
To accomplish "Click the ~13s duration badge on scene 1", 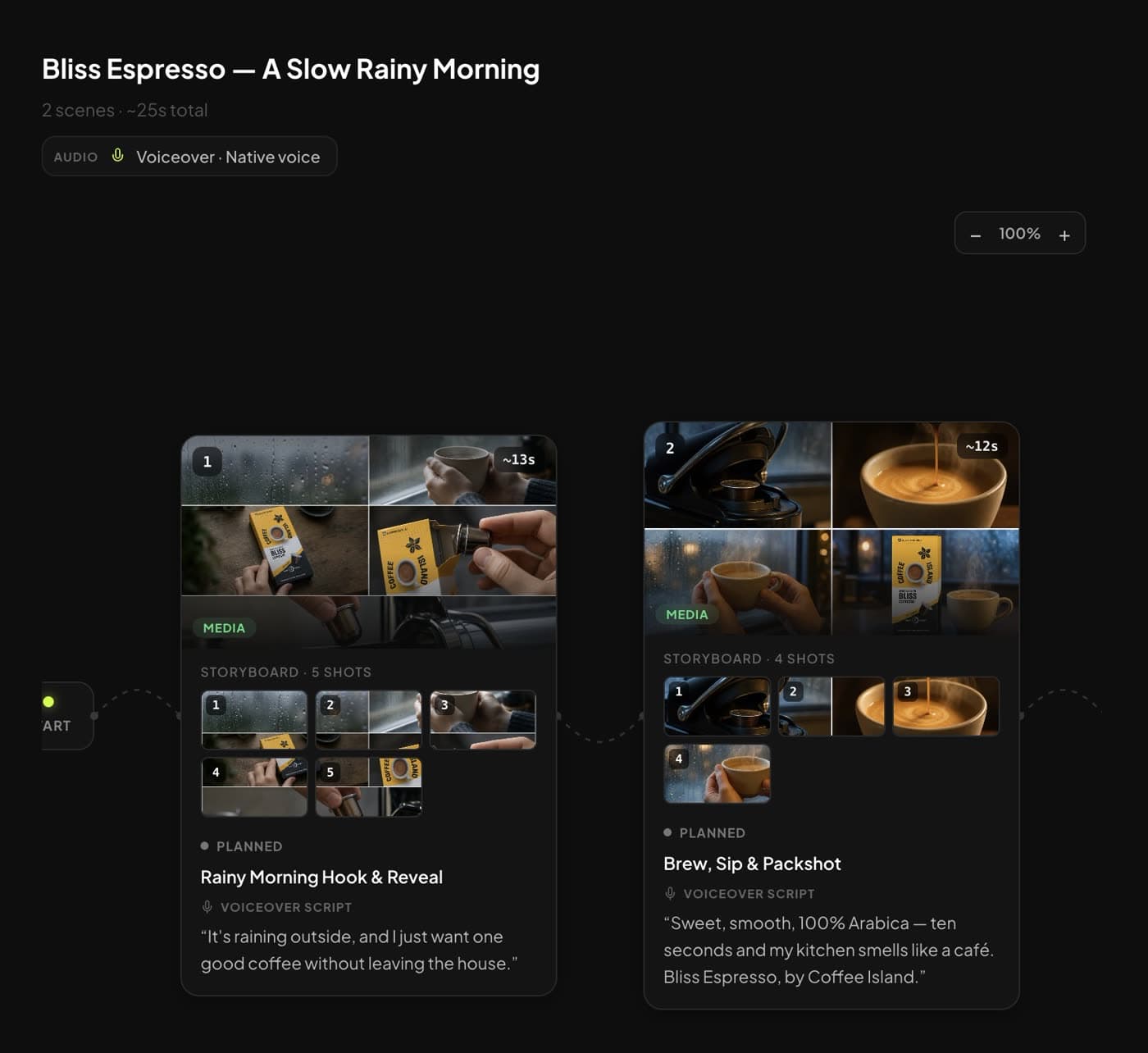I will click(518, 460).
